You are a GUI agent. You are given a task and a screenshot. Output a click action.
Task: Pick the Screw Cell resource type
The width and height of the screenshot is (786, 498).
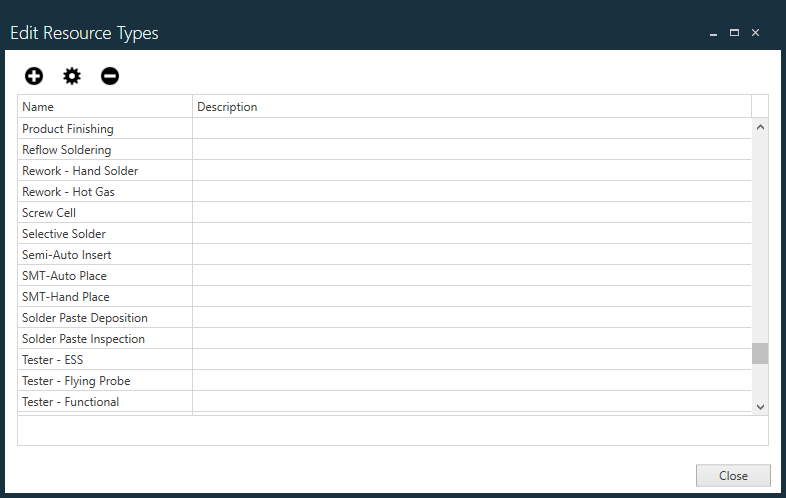49,213
